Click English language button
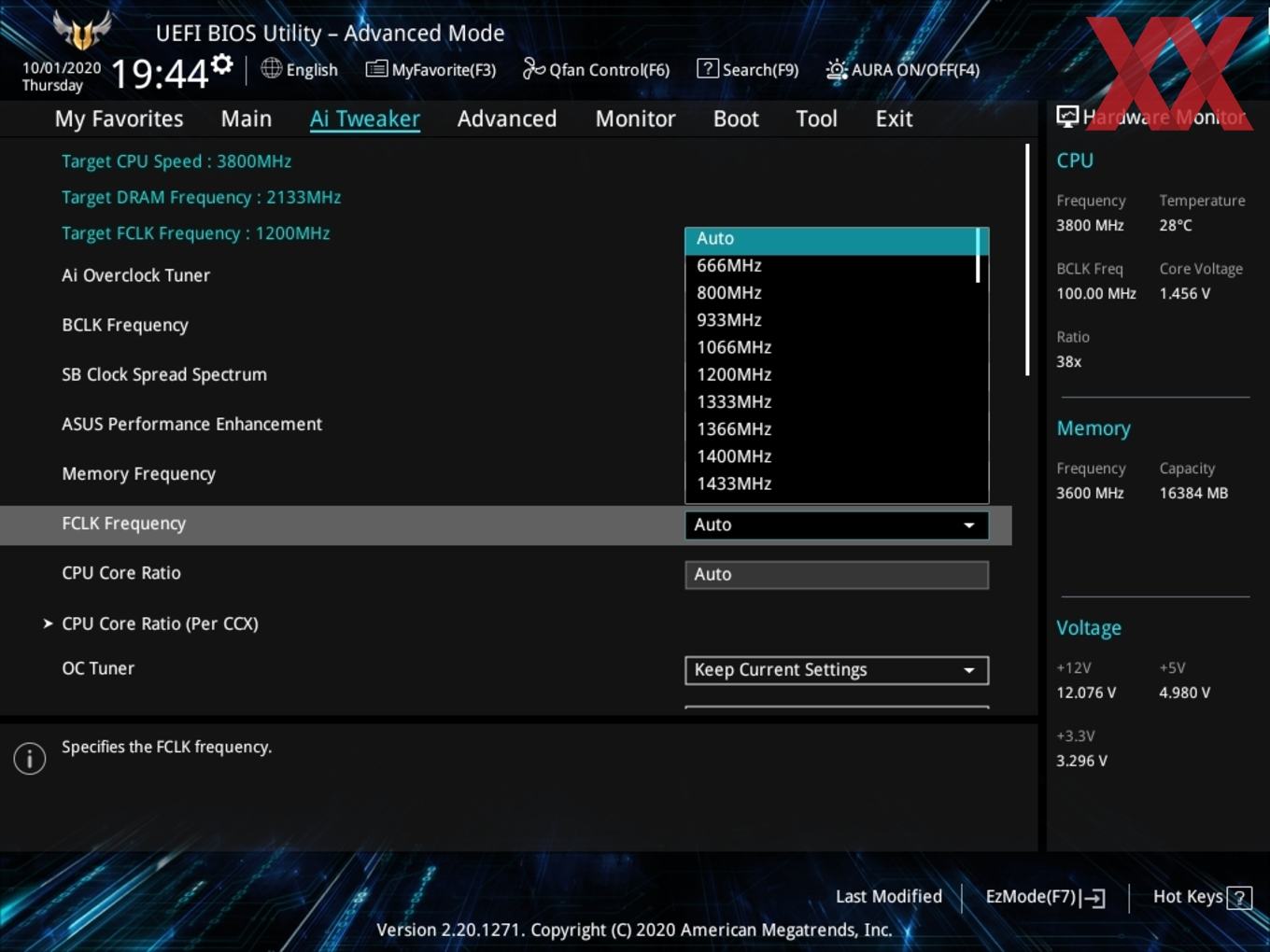 click(300, 69)
